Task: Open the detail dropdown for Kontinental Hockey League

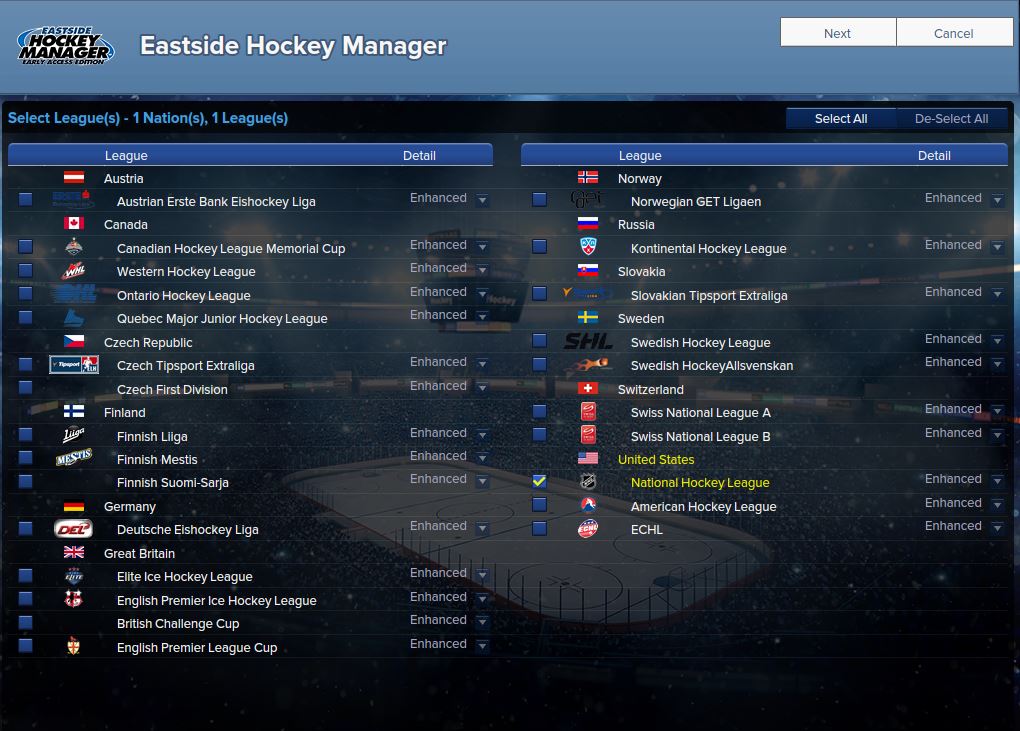Action: pyautogui.click(x=997, y=247)
